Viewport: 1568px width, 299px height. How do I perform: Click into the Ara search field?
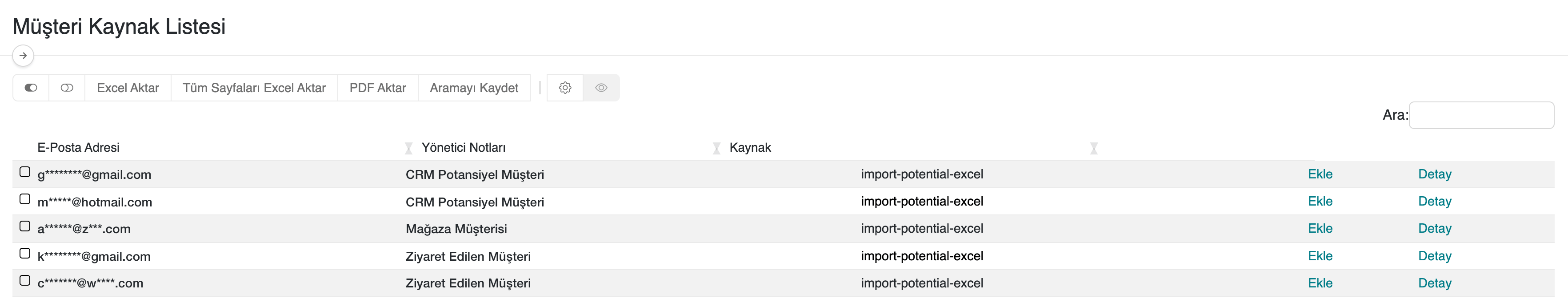1481,115
